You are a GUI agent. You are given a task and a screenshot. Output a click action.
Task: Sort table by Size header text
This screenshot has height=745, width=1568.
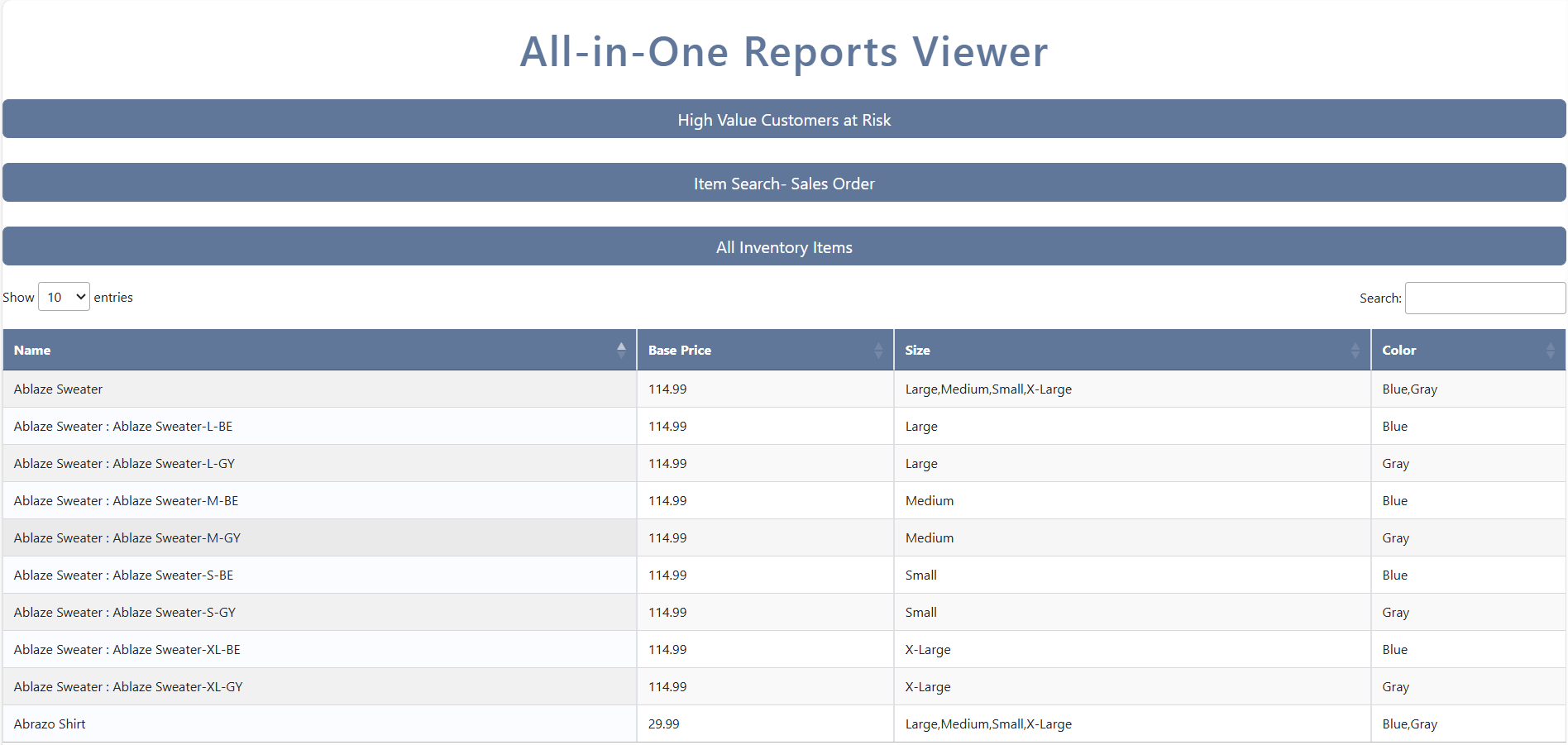point(917,351)
